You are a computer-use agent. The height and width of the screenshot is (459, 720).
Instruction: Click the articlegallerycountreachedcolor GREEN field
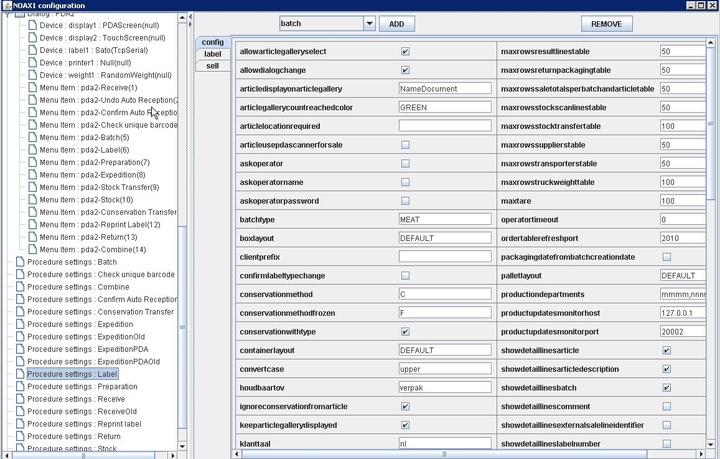(x=445, y=107)
